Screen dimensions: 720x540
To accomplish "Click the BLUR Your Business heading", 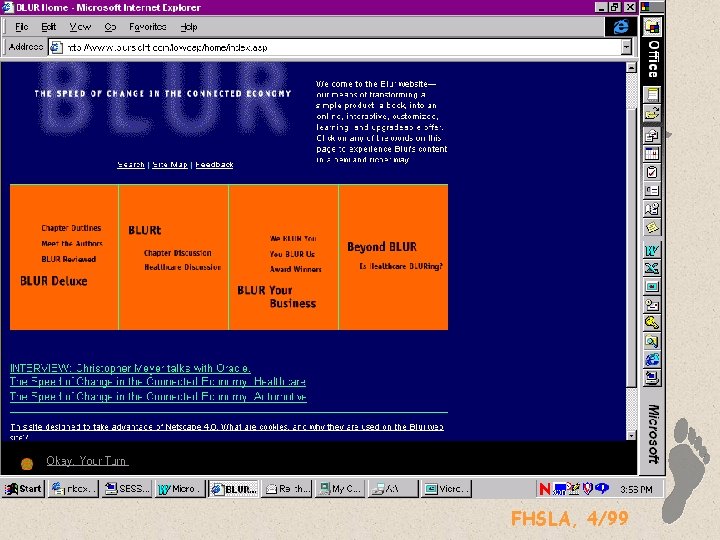I will click(277, 297).
